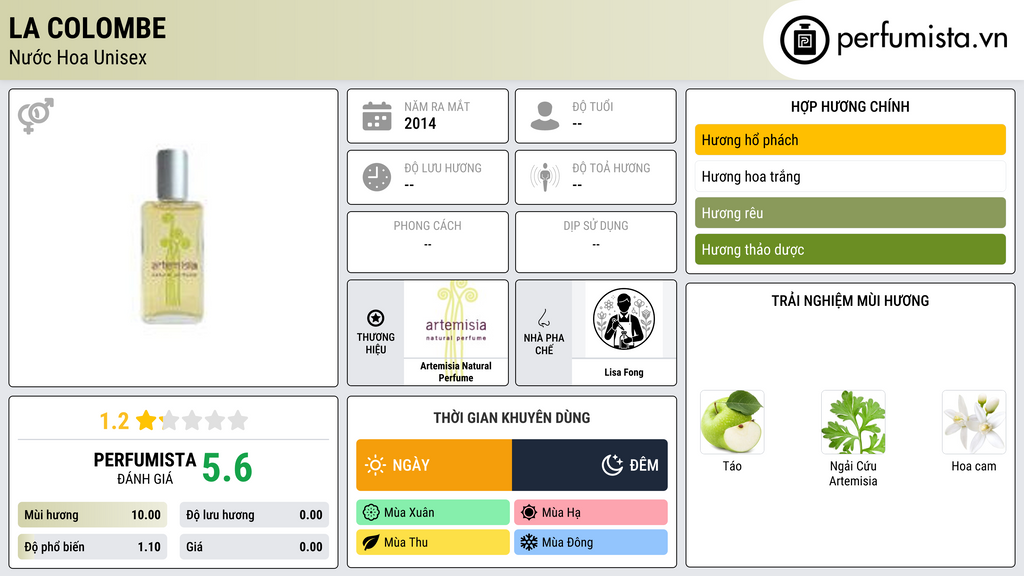Choose the Mùa Thu season chip
This screenshot has height=576, width=1024.
click(x=433, y=542)
